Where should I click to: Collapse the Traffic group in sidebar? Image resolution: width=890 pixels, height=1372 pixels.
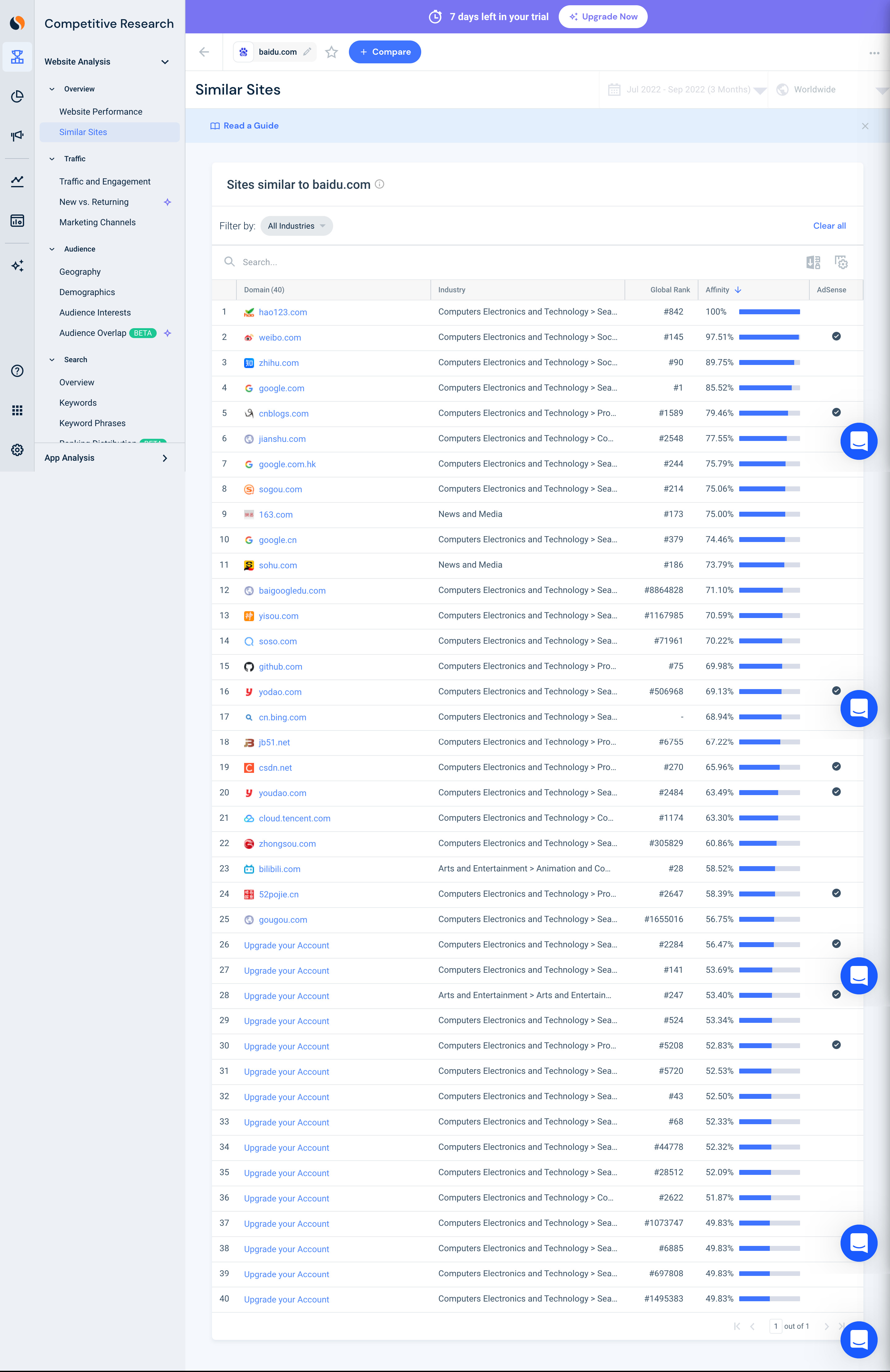52,159
